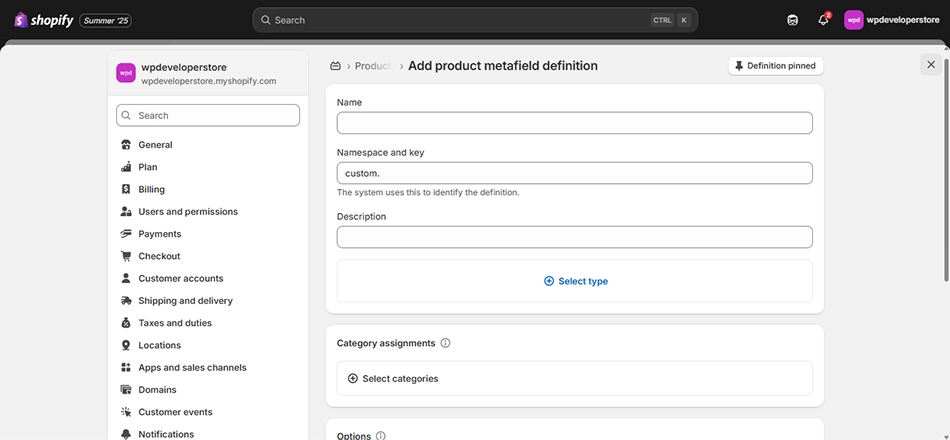950x440 pixels.
Task: Click the Locations pin icon
Action: (x=126, y=345)
